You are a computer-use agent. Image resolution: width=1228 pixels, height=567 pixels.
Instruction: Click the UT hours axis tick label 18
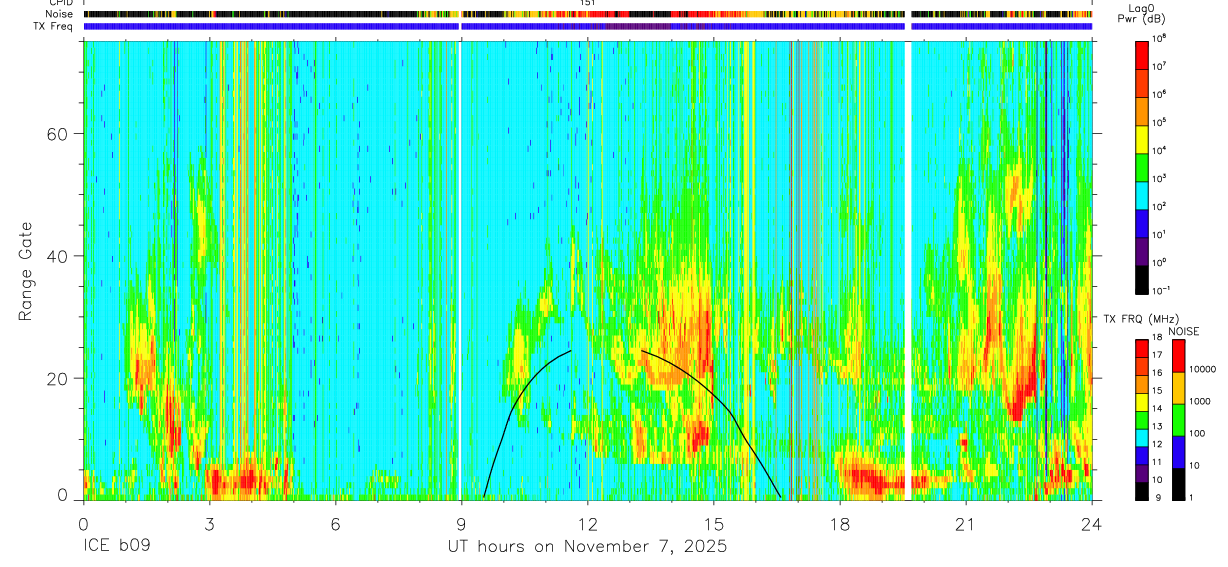(840, 524)
